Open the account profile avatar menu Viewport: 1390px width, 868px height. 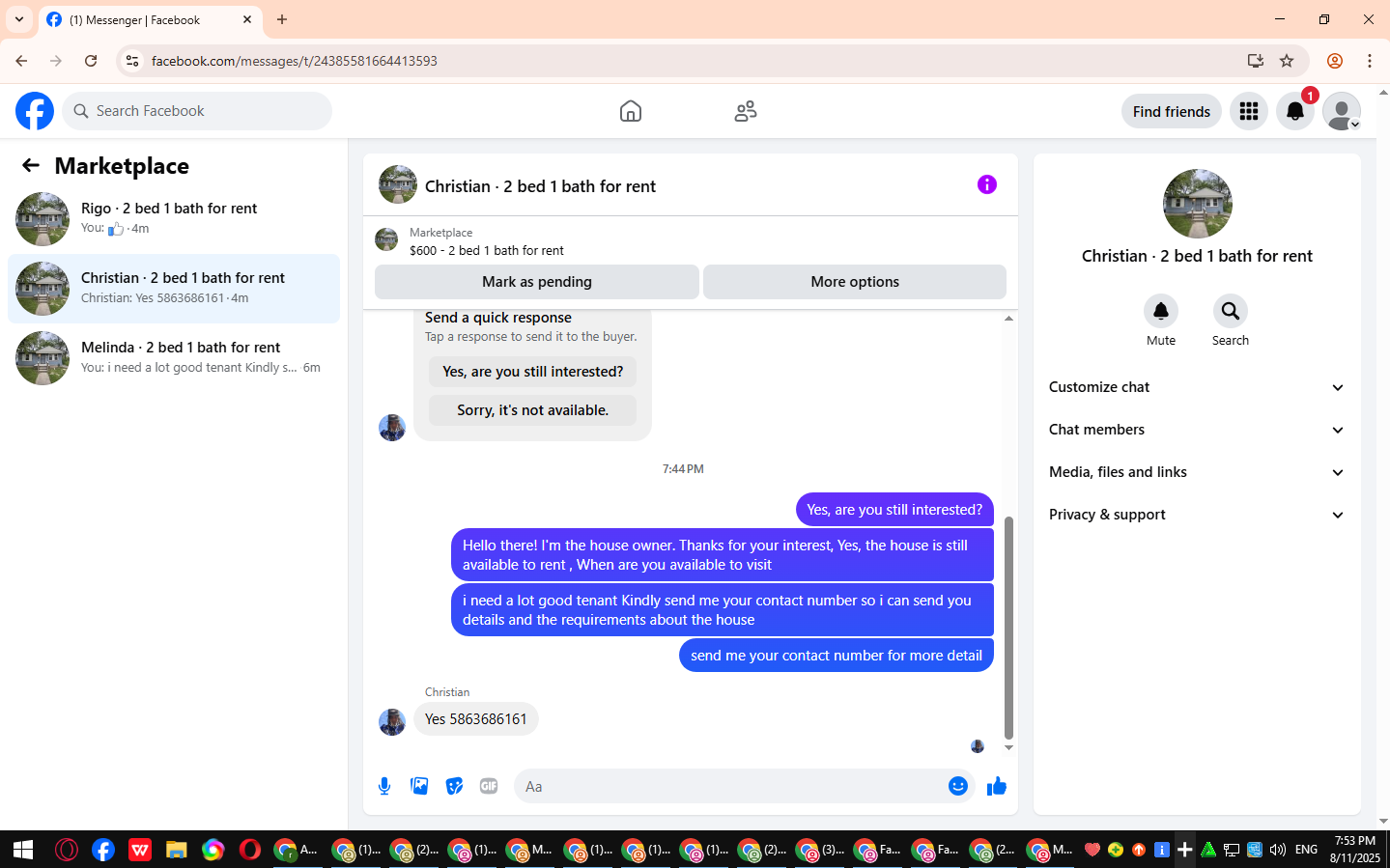pos(1342,111)
